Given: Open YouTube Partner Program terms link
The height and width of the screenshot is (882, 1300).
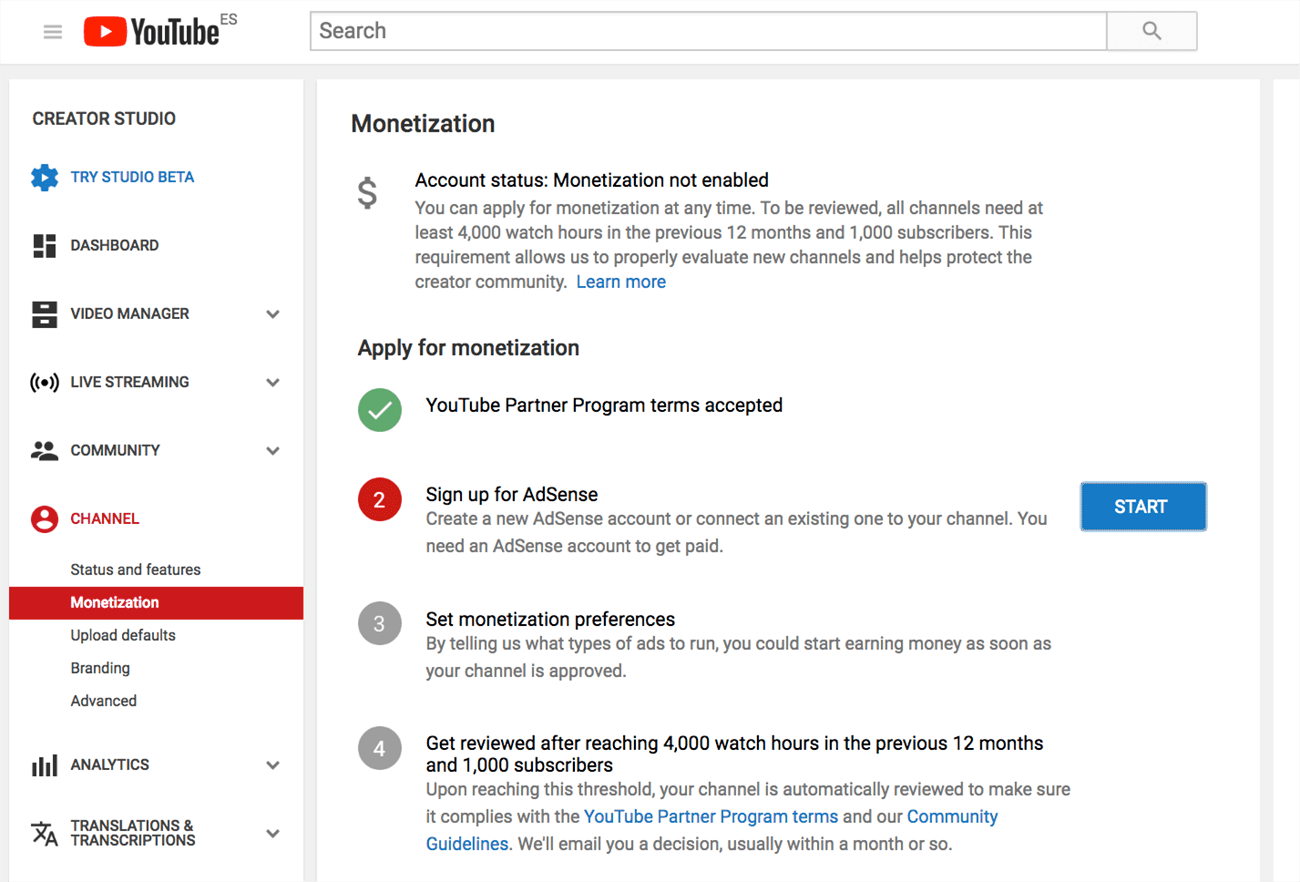Looking at the screenshot, I should tap(711, 817).
